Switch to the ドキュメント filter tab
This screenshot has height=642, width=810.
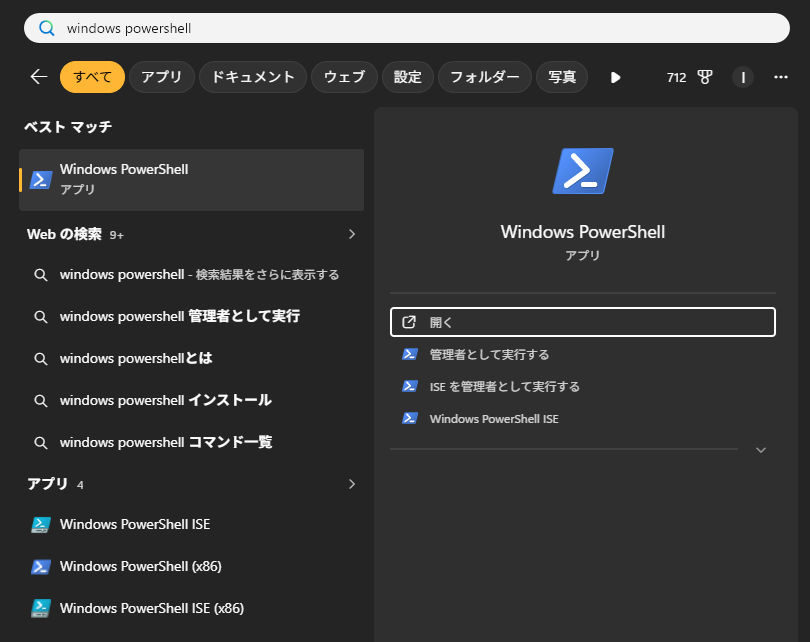tap(253, 77)
